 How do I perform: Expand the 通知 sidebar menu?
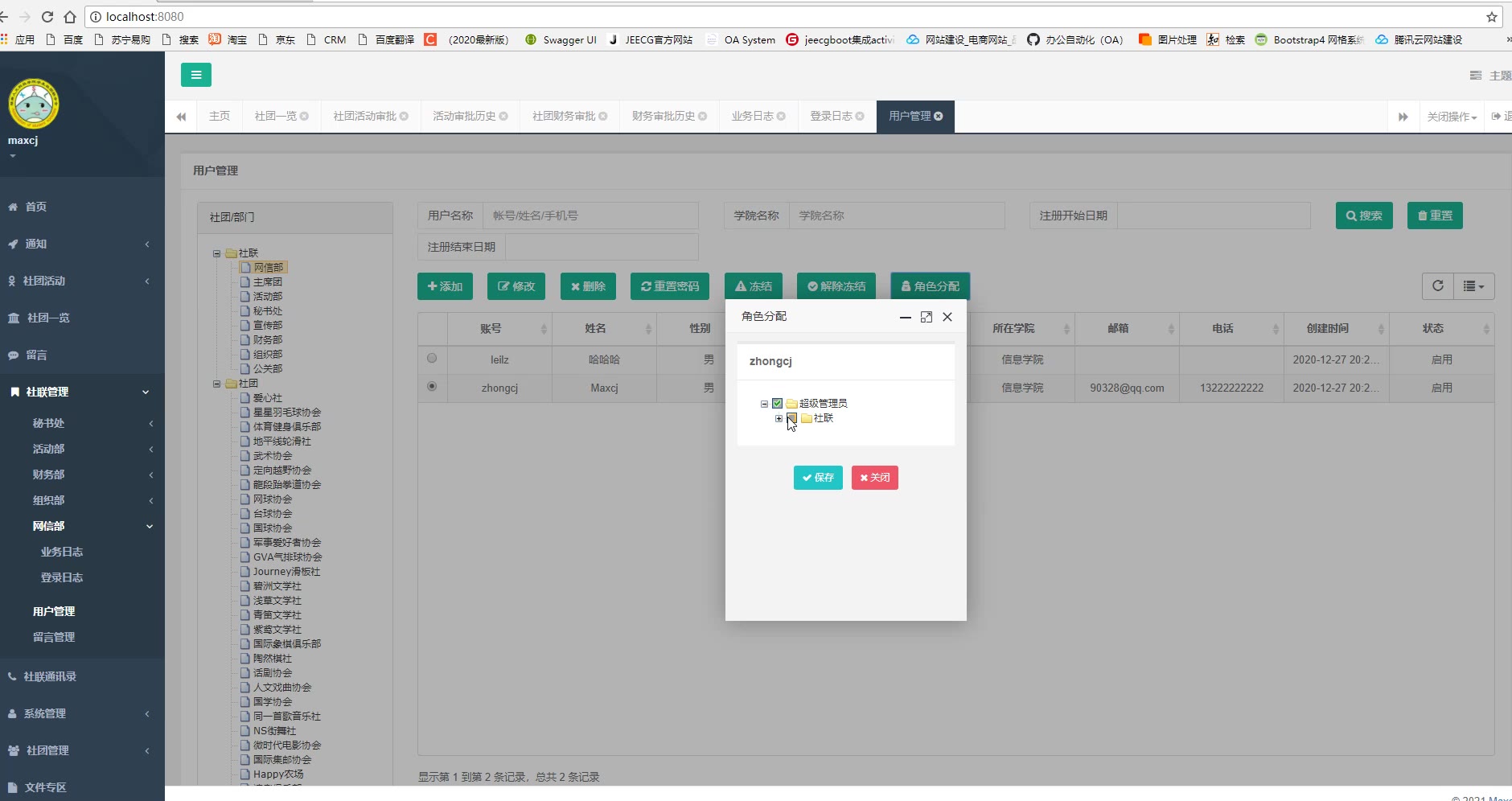coord(82,244)
